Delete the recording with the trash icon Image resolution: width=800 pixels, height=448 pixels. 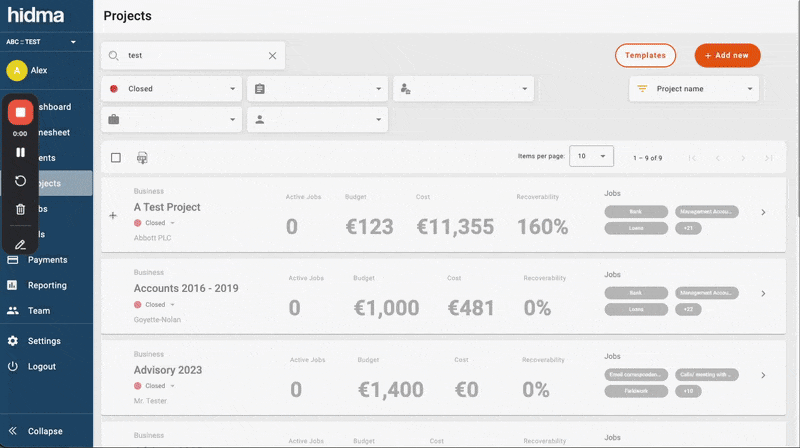[20, 209]
